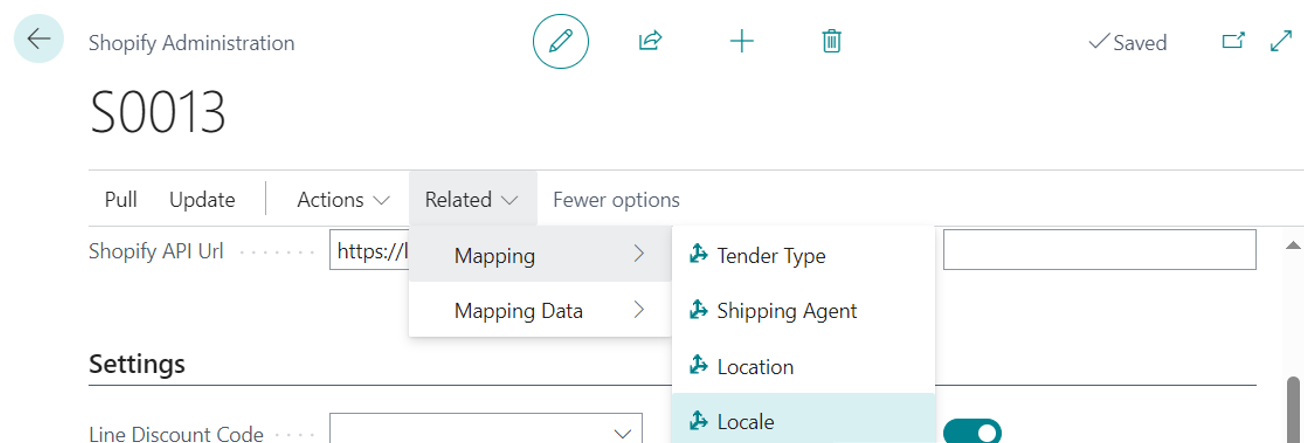Screen dimensions: 1304x443
Task: Click the share icon
Action: [650, 41]
